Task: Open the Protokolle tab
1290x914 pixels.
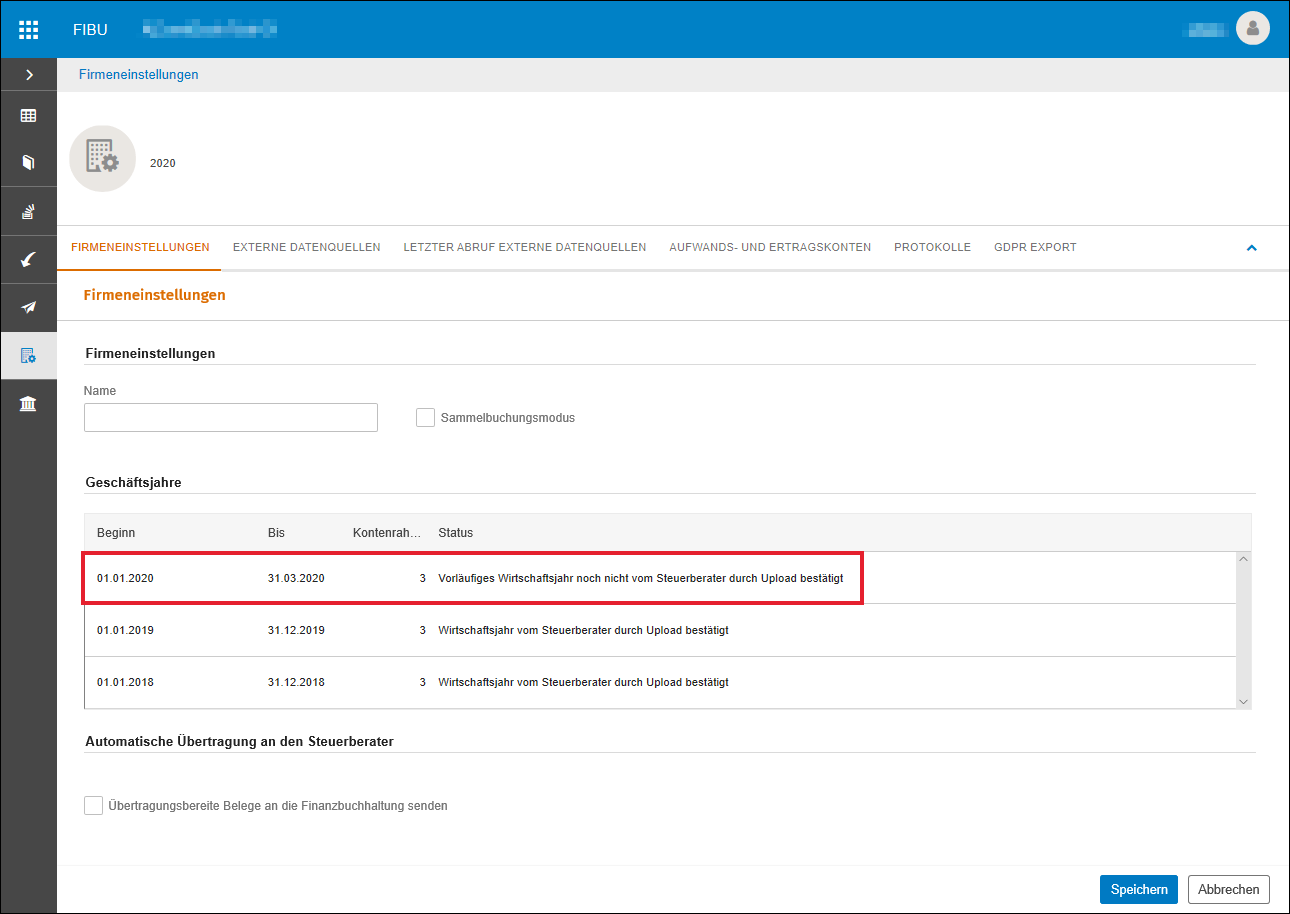Action: (932, 247)
